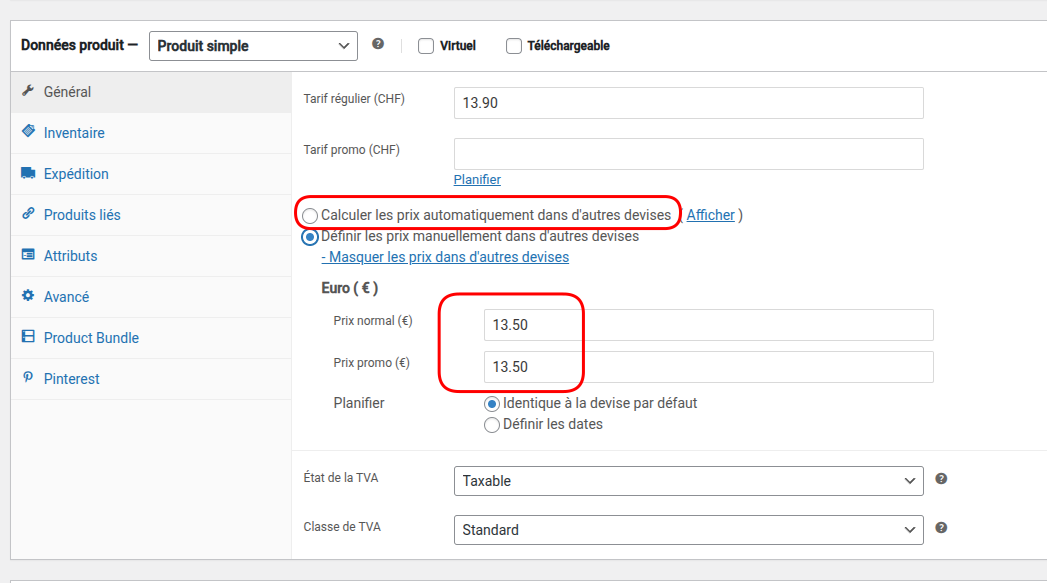
Task: Click into the Tarif régulier (CHF) field
Action: [x=688, y=104]
